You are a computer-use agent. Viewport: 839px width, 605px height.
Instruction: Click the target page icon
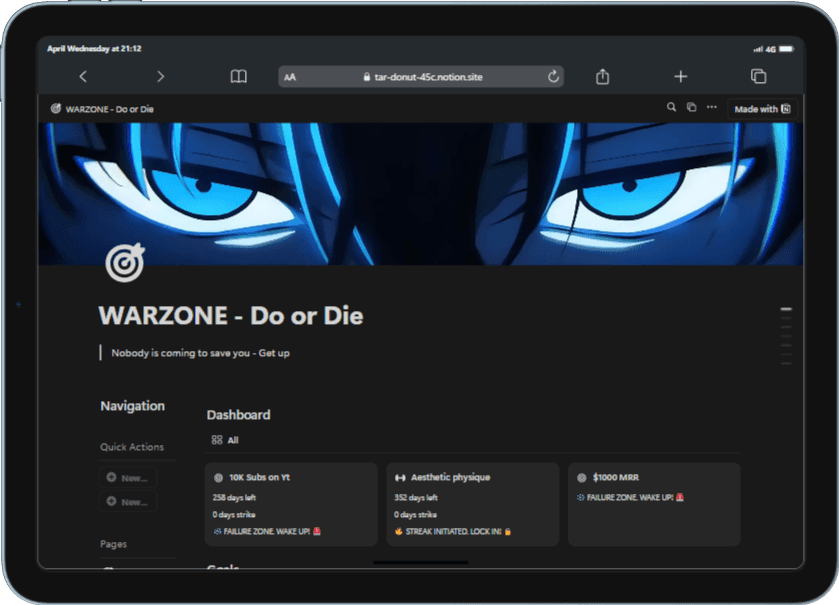(125, 263)
